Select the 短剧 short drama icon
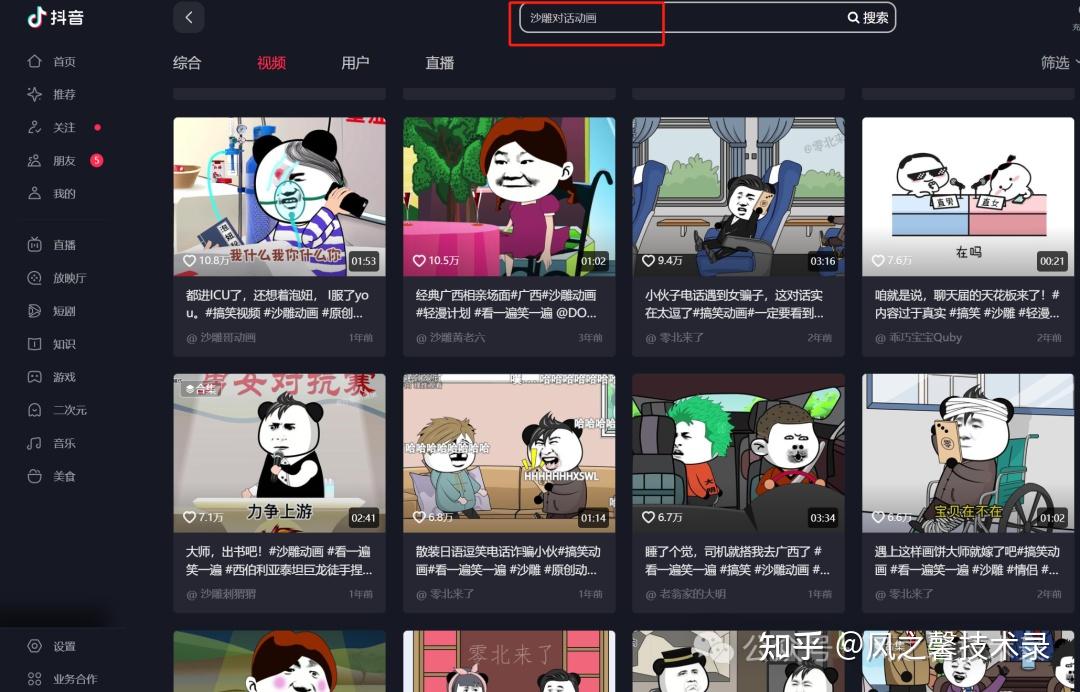Viewport: 1080px width, 692px height. (x=36, y=311)
